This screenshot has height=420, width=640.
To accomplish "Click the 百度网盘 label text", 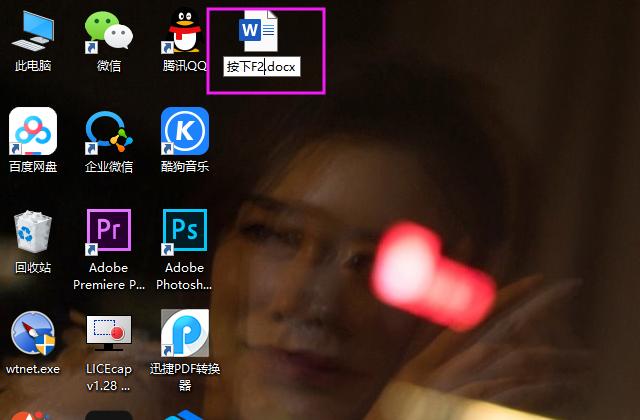I will coord(33,167).
